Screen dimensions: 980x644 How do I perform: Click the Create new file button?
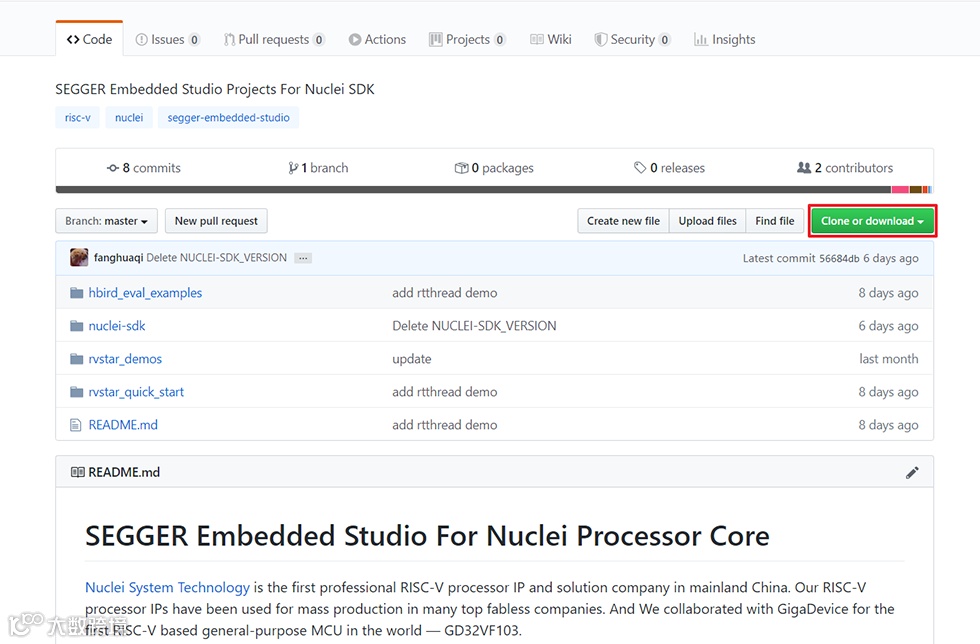(623, 221)
